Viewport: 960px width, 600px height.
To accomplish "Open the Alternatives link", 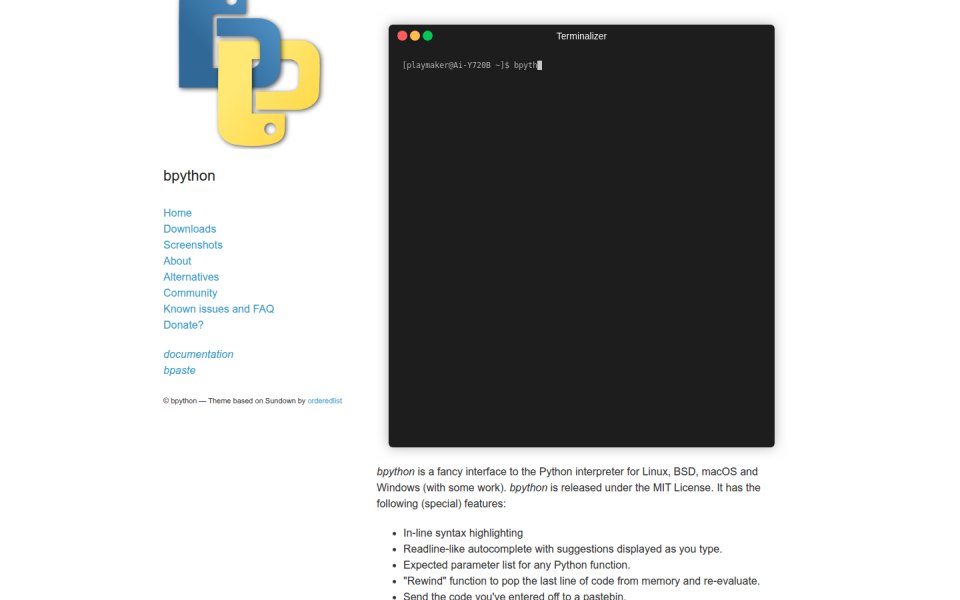I will click(x=190, y=277).
